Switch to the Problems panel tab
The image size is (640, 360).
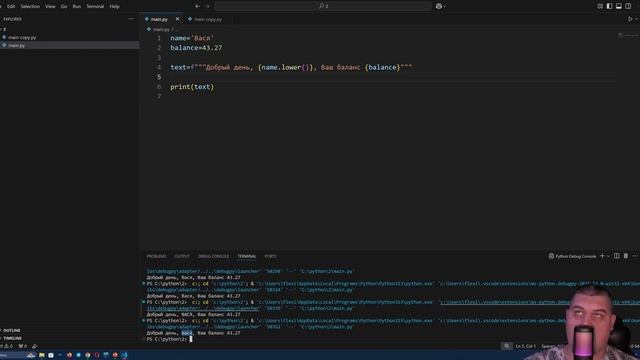(156, 256)
